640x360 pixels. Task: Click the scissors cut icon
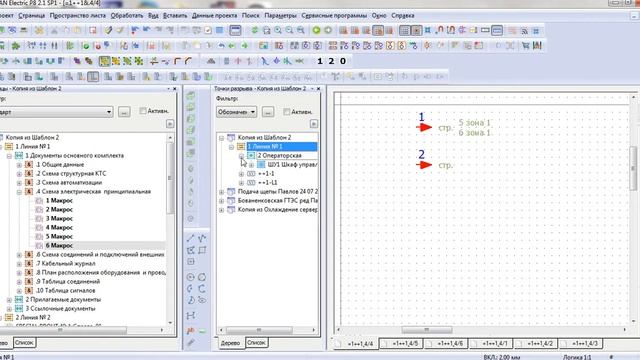[x=54, y=30]
